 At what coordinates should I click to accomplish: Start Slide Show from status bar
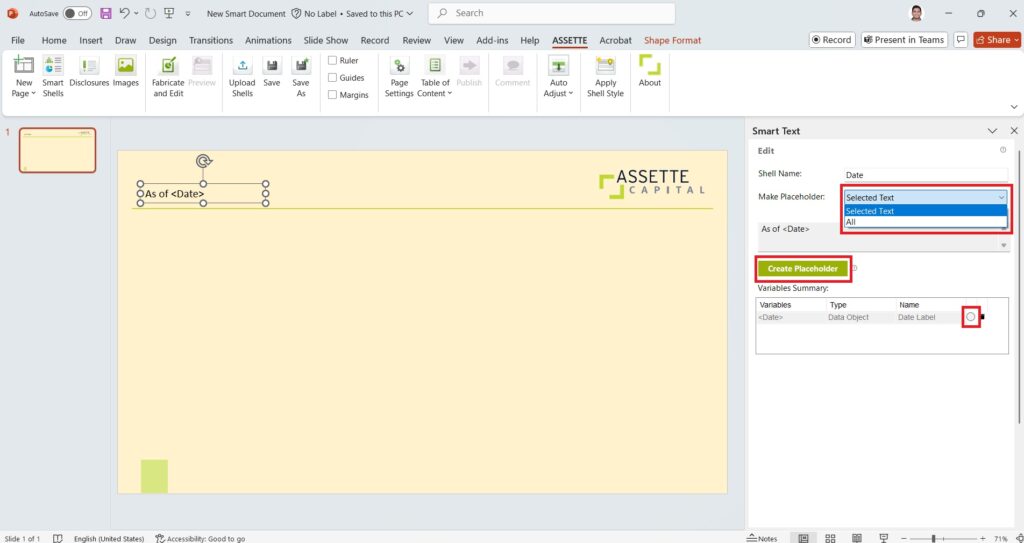click(884, 538)
